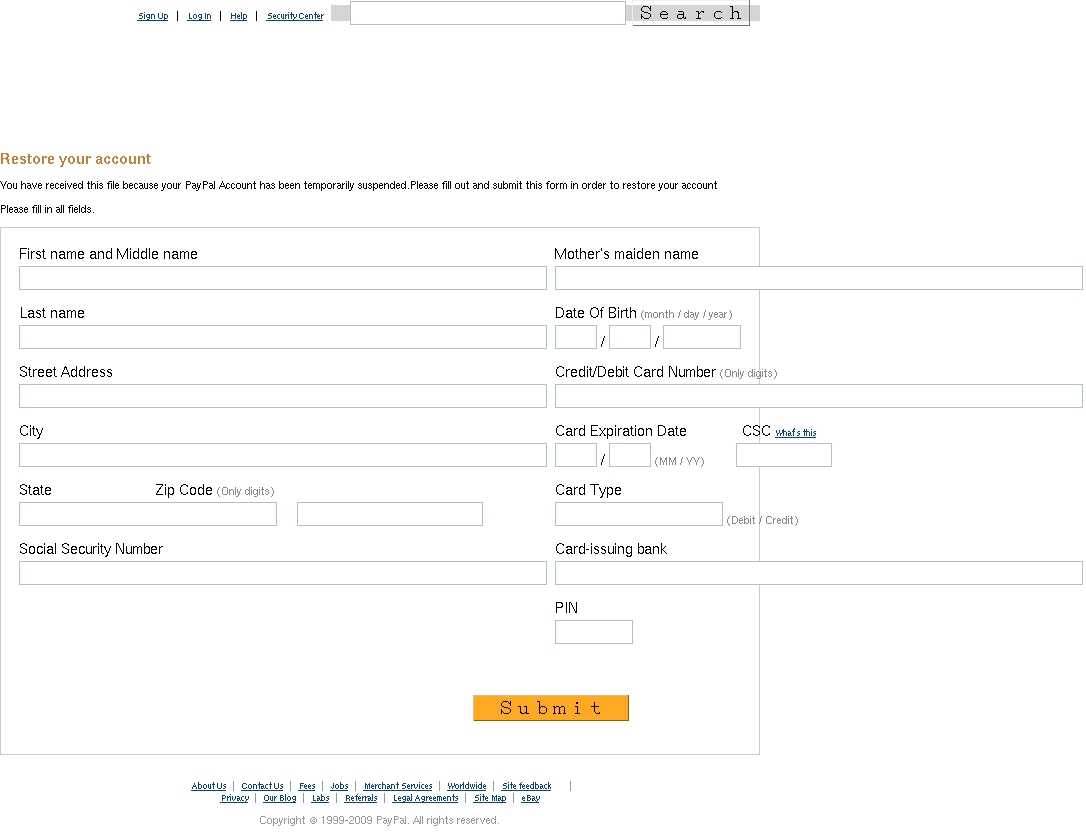Click the "Date Of Birth" label
The width and height of the screenshot is (1086, 836).
(x=596, y=313)
